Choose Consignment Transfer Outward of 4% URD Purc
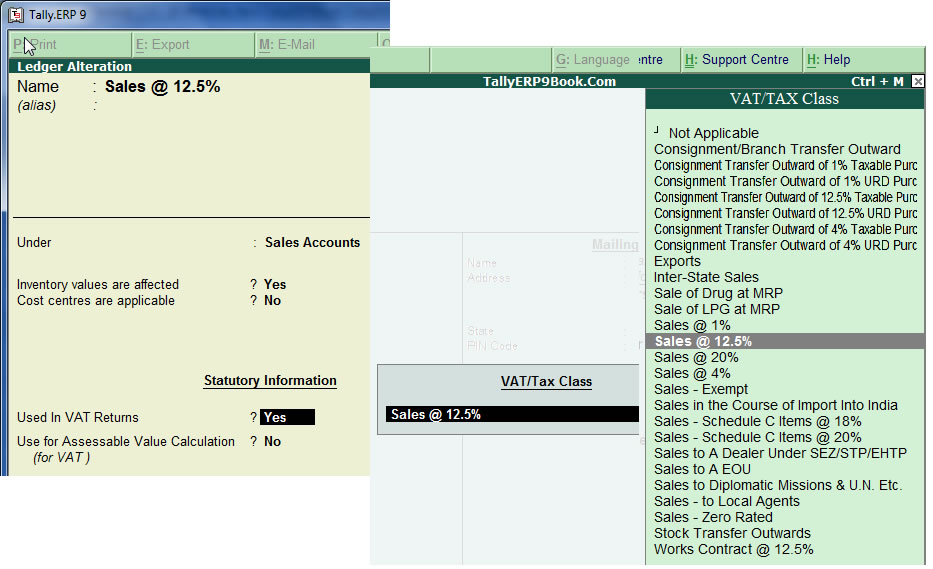 point(785,245)
